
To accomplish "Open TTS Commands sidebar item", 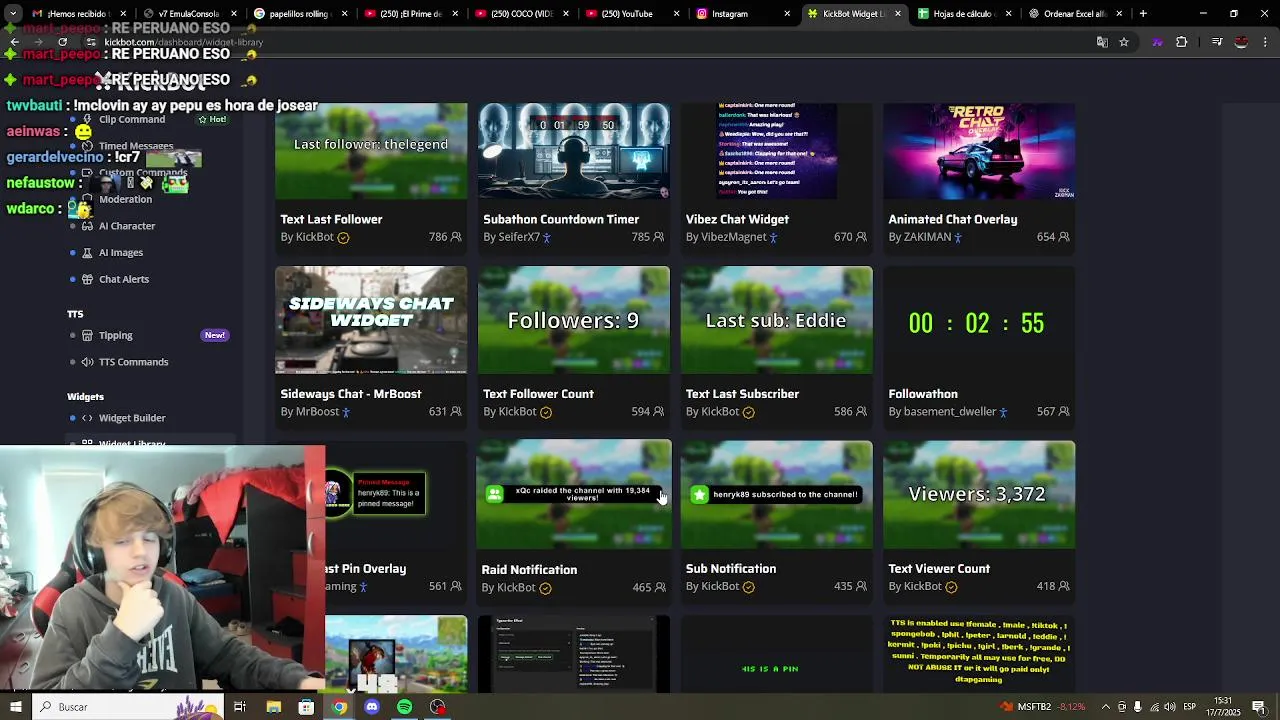I will click(x=133, y=362).
